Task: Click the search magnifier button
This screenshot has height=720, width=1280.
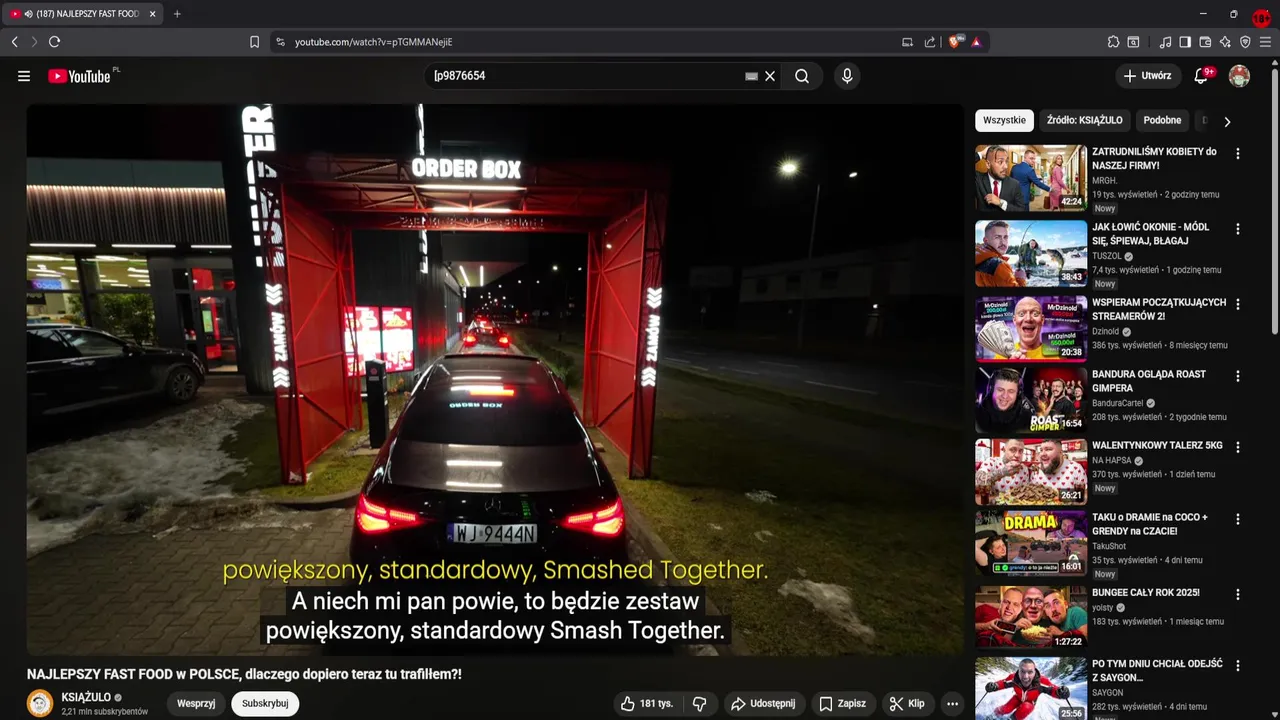Action: [802, 76]
